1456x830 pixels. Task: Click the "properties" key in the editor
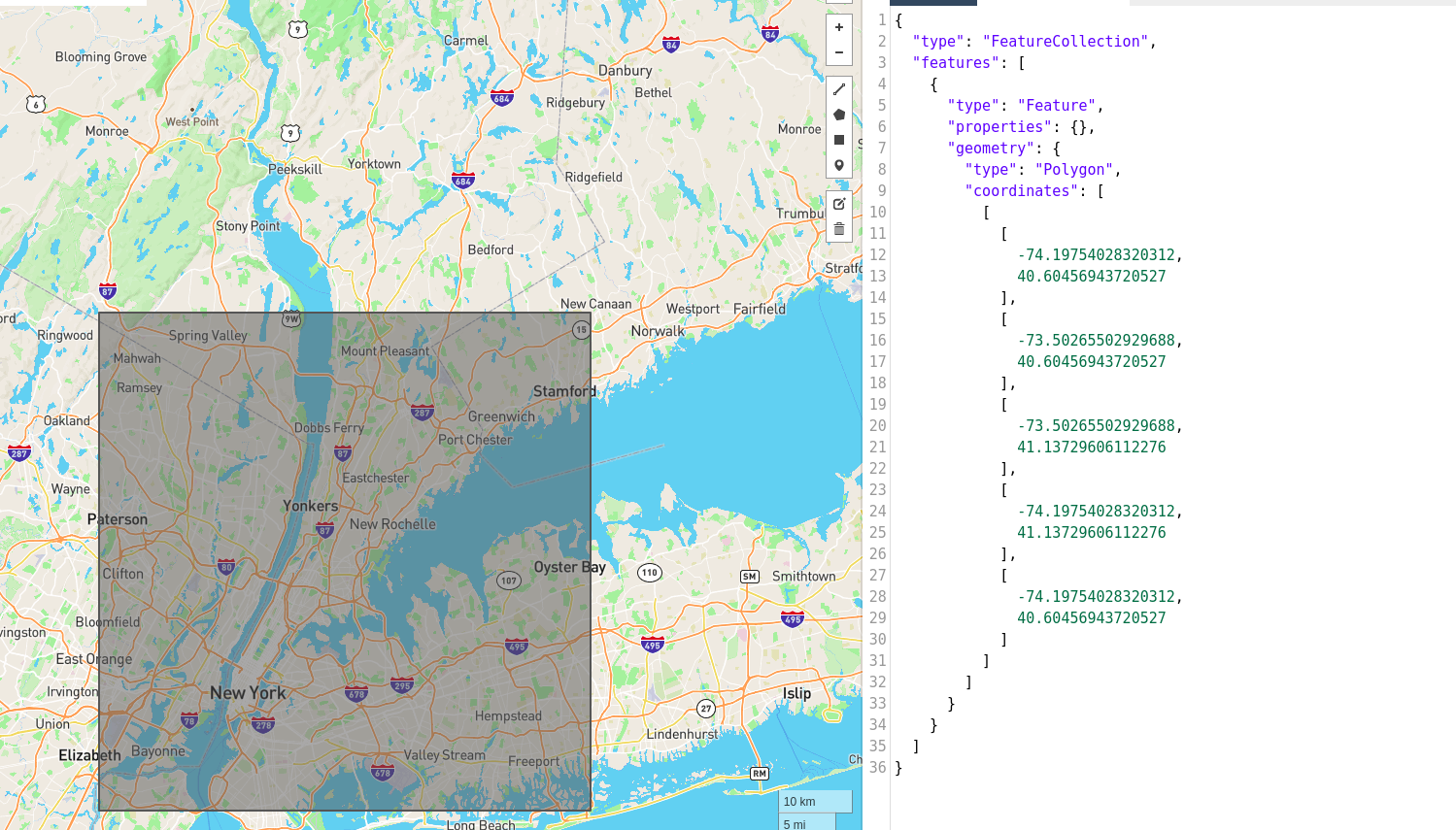1000,127
